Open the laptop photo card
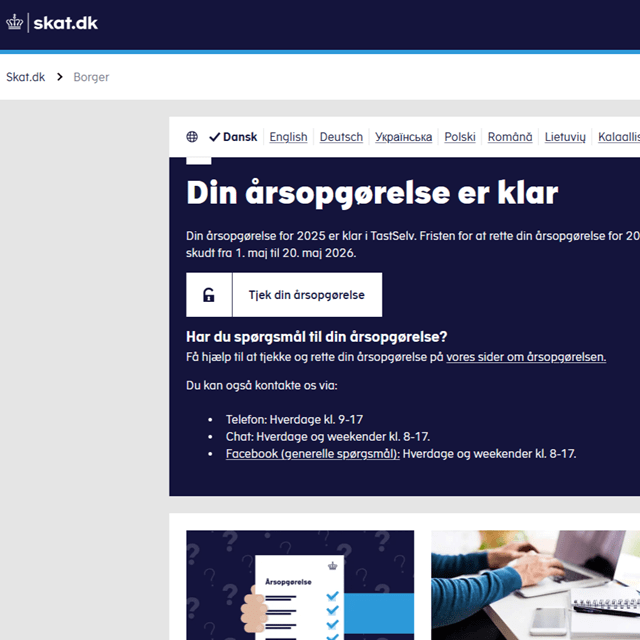 coord(535,585)
